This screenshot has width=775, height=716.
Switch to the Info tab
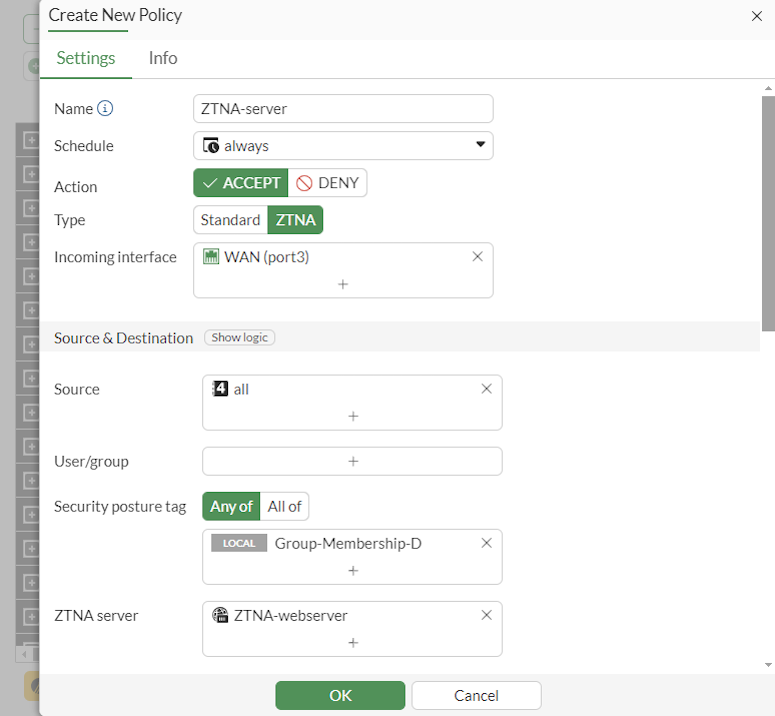point(163,58)
